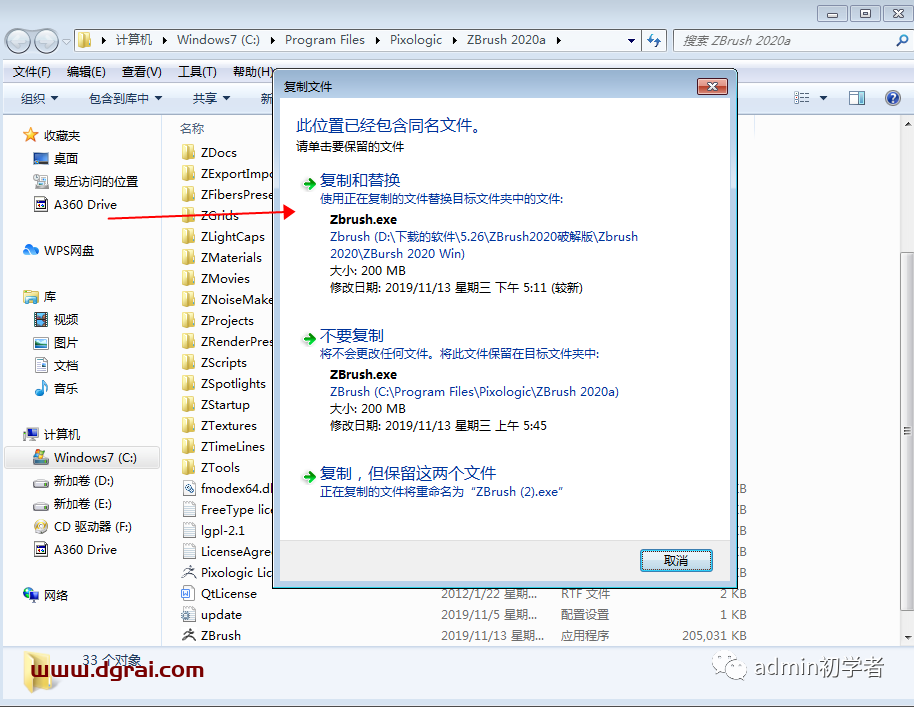914x707 pixels.
Task: Click the Back navigation arrow button
Action: click(x=19, y=41)
